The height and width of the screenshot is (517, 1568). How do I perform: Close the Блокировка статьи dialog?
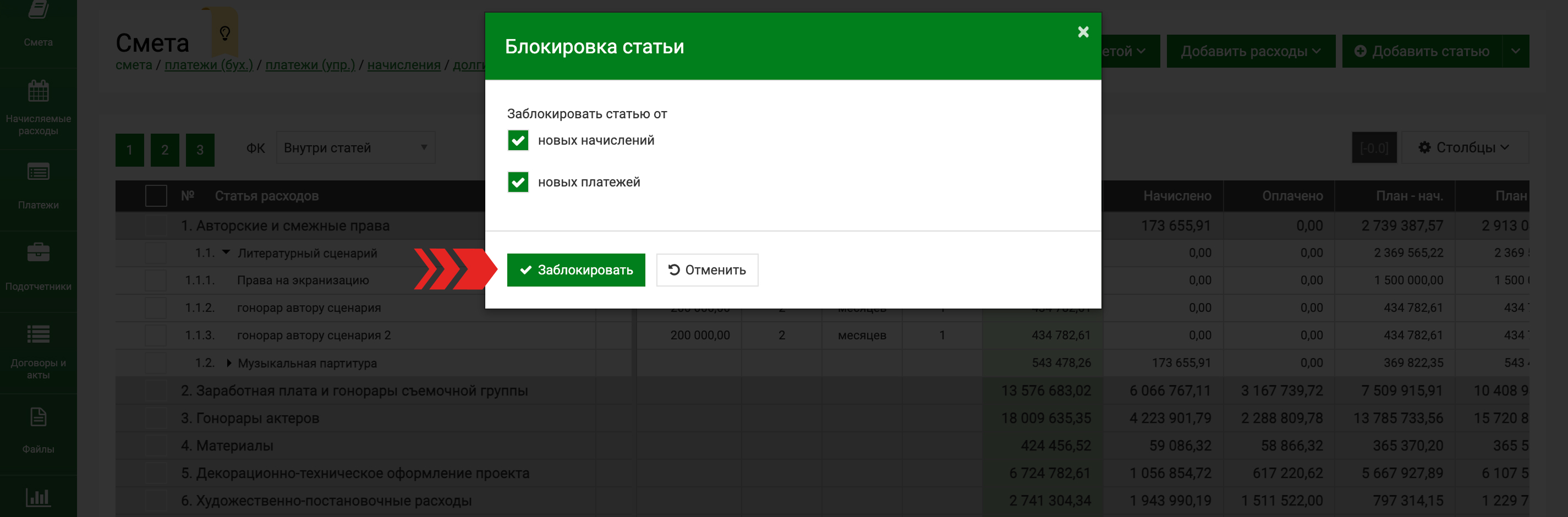(1083, 32)
